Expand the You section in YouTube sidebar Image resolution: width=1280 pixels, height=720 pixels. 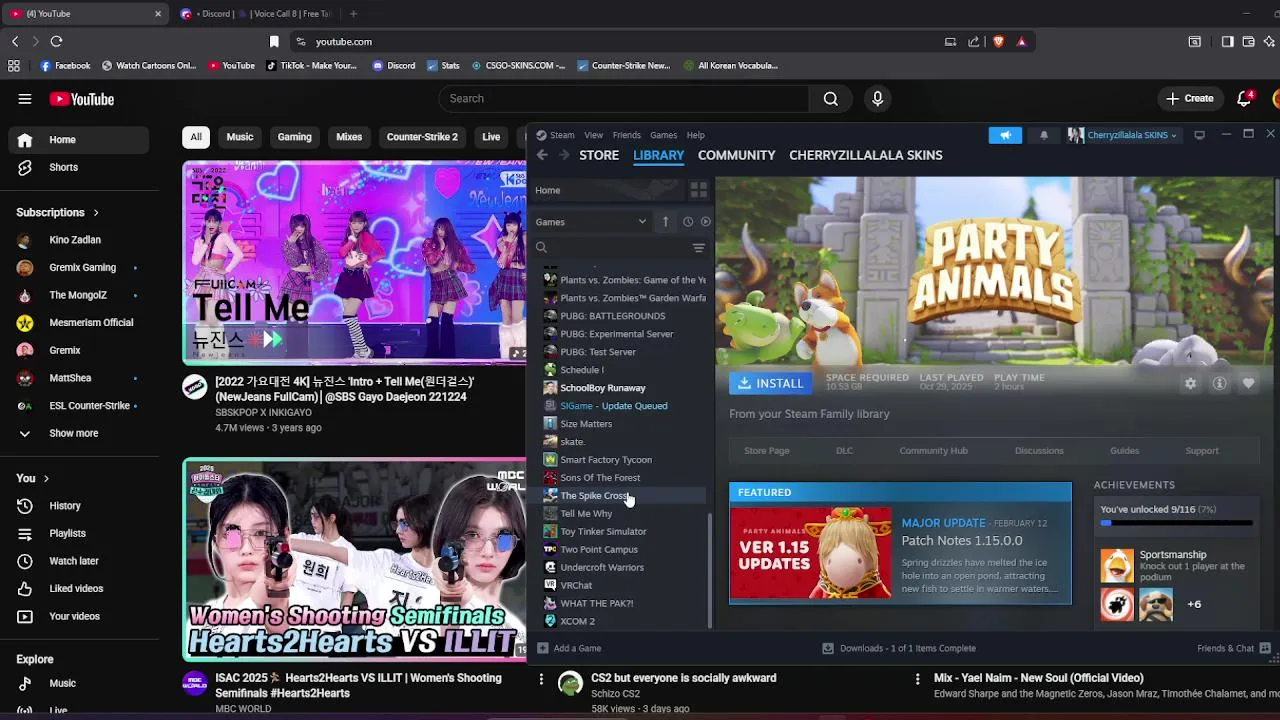[x=32, y=478]
